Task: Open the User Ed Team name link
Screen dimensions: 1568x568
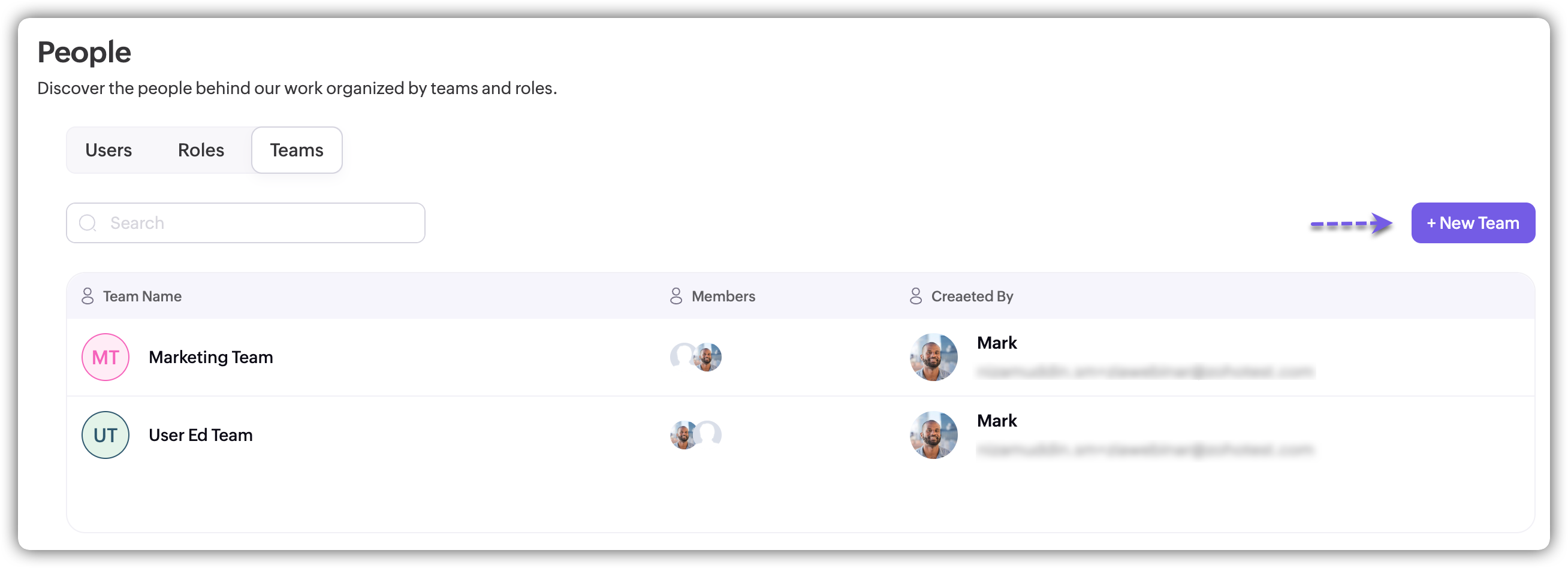Action: (200, 435)
